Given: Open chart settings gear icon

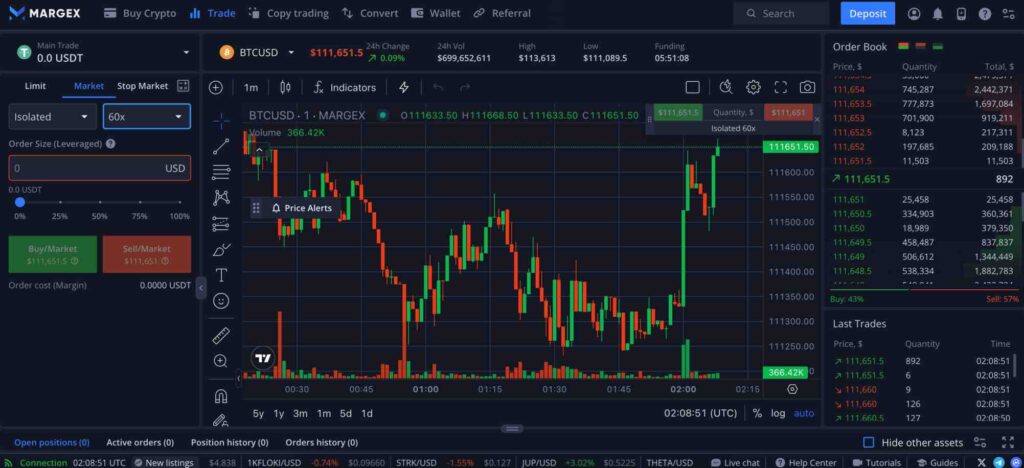Looking at the screenshot, I should coord(754,87).
